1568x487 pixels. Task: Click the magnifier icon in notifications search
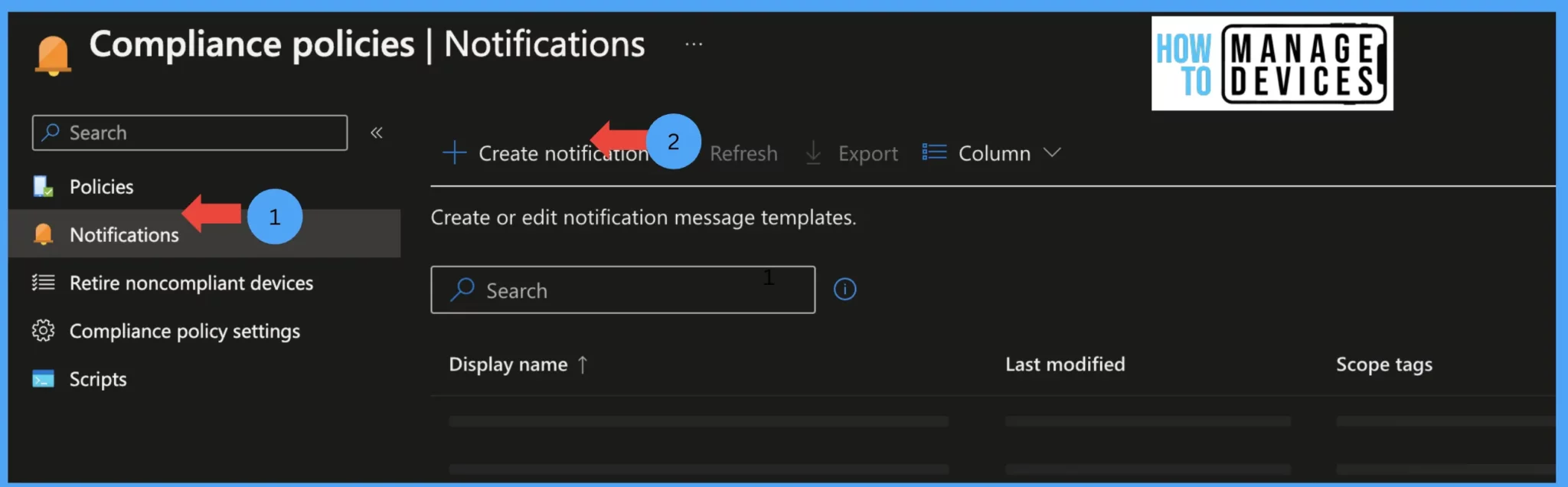coord(462,289)
